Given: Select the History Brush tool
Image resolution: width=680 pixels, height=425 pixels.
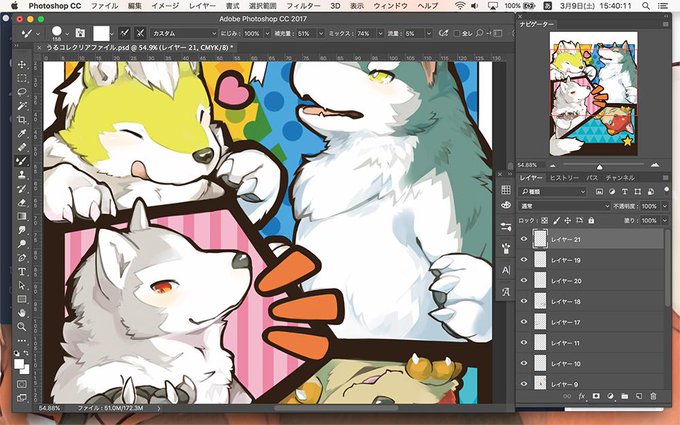Looking at the screenshot, I should (x=22, y=189).
